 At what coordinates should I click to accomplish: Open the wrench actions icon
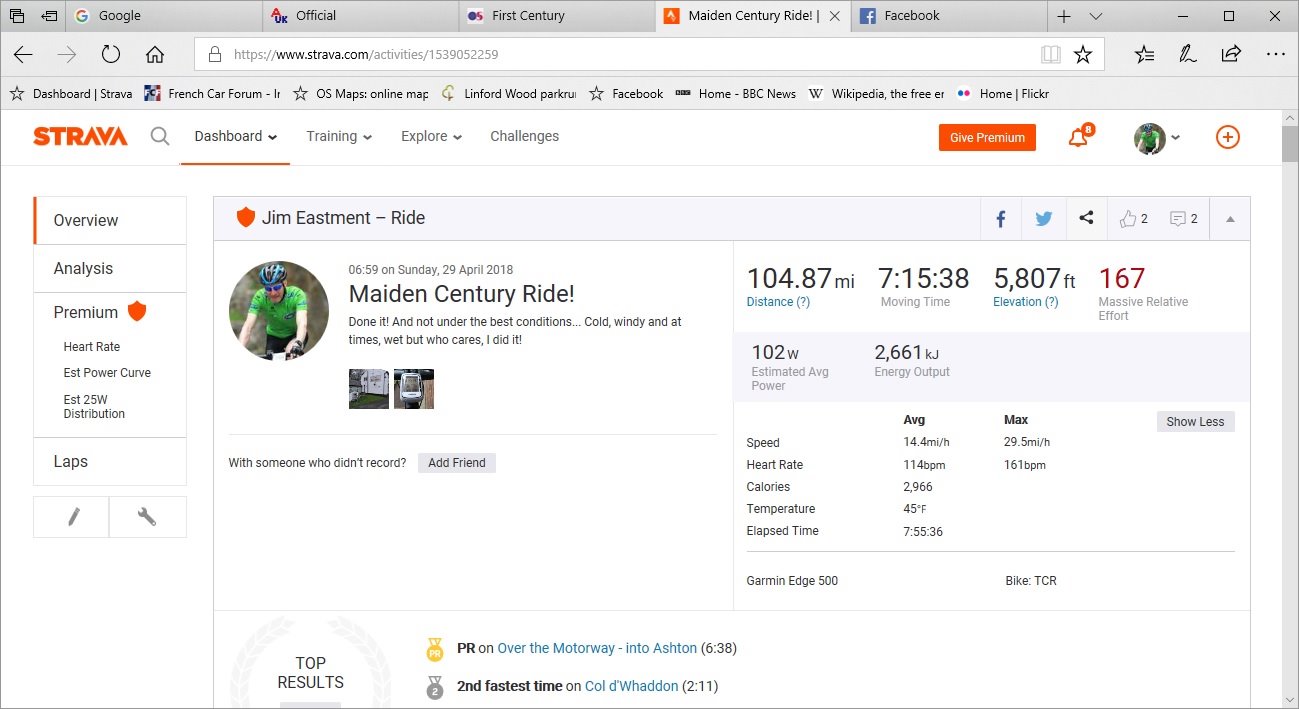point(147,517)
